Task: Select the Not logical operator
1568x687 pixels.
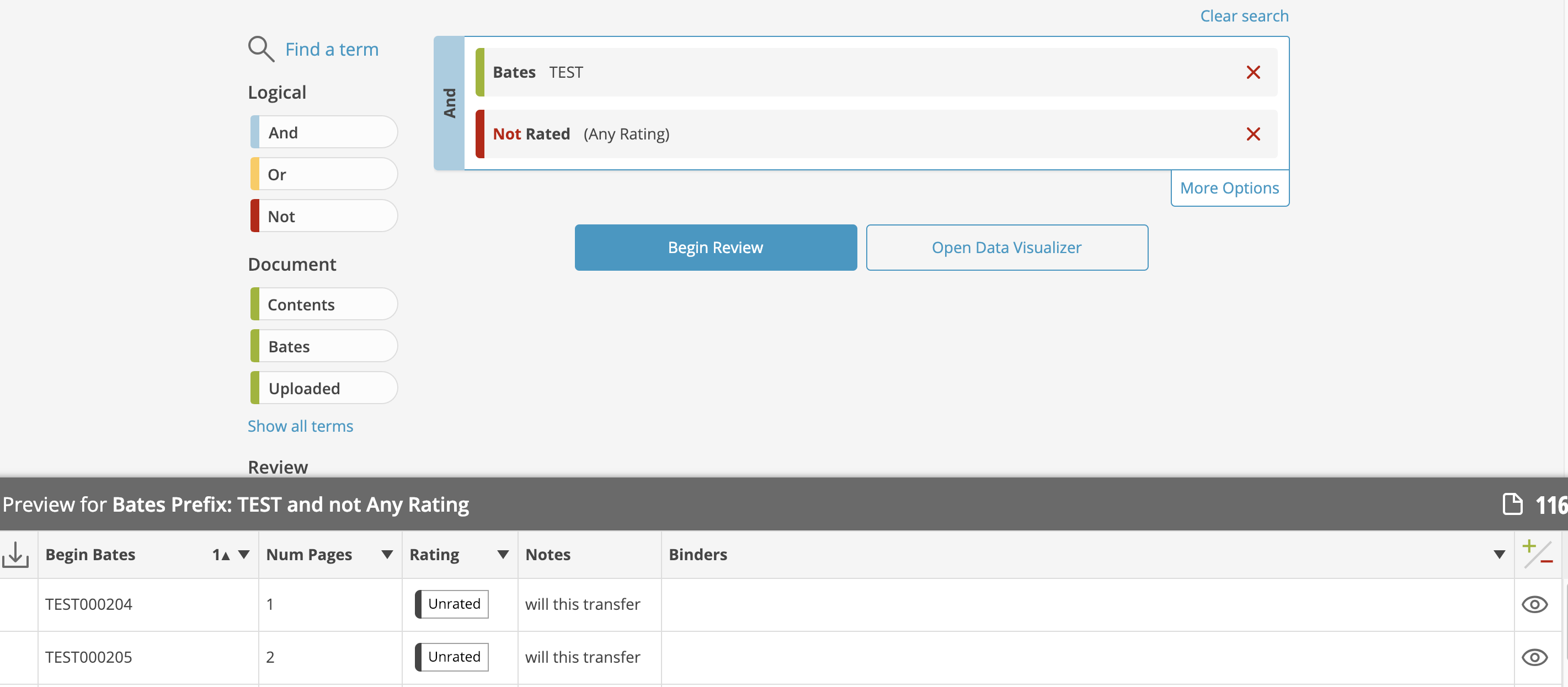Action: tap(323, 216)
